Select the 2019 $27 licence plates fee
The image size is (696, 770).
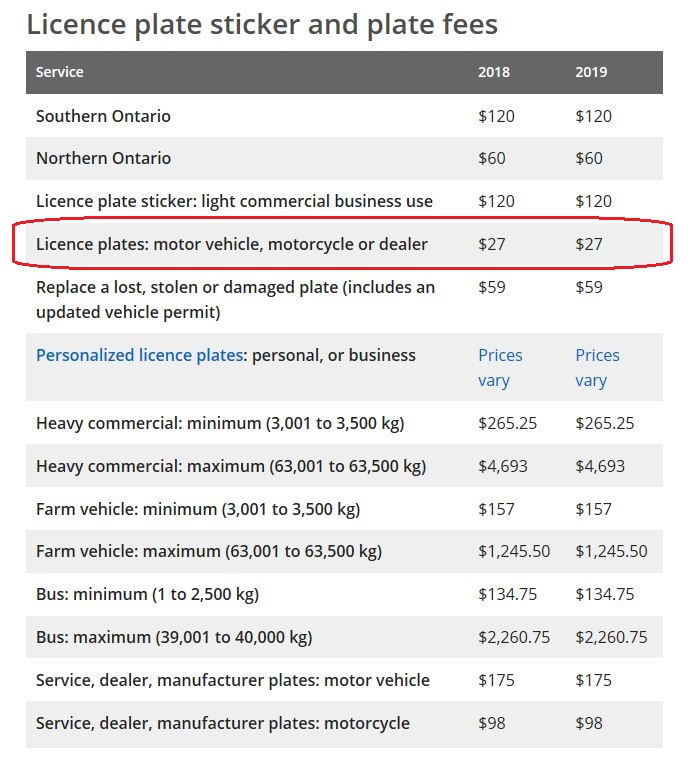pyautogui.click(x=589, y=244)
